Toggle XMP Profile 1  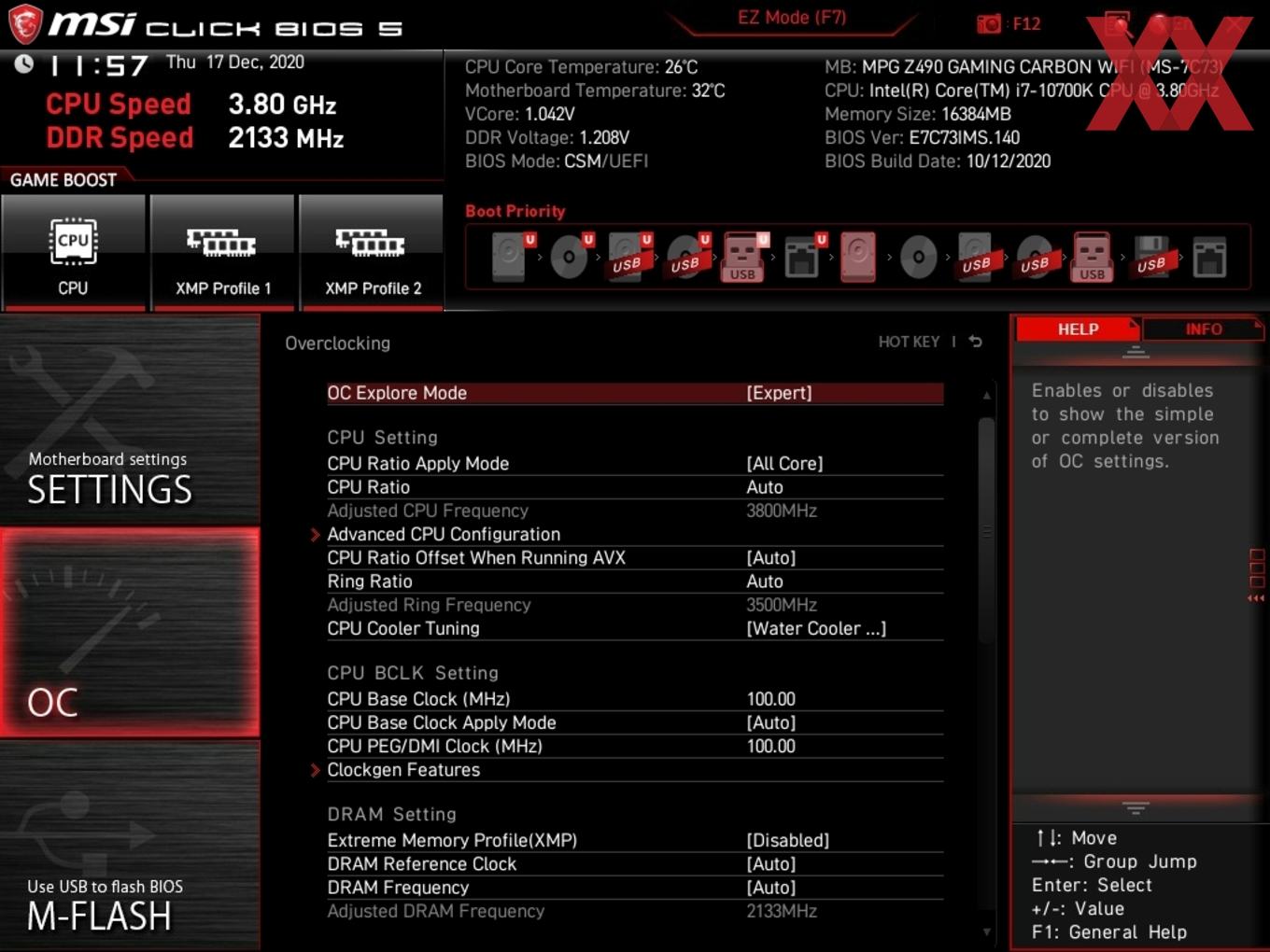pos(222,252)
